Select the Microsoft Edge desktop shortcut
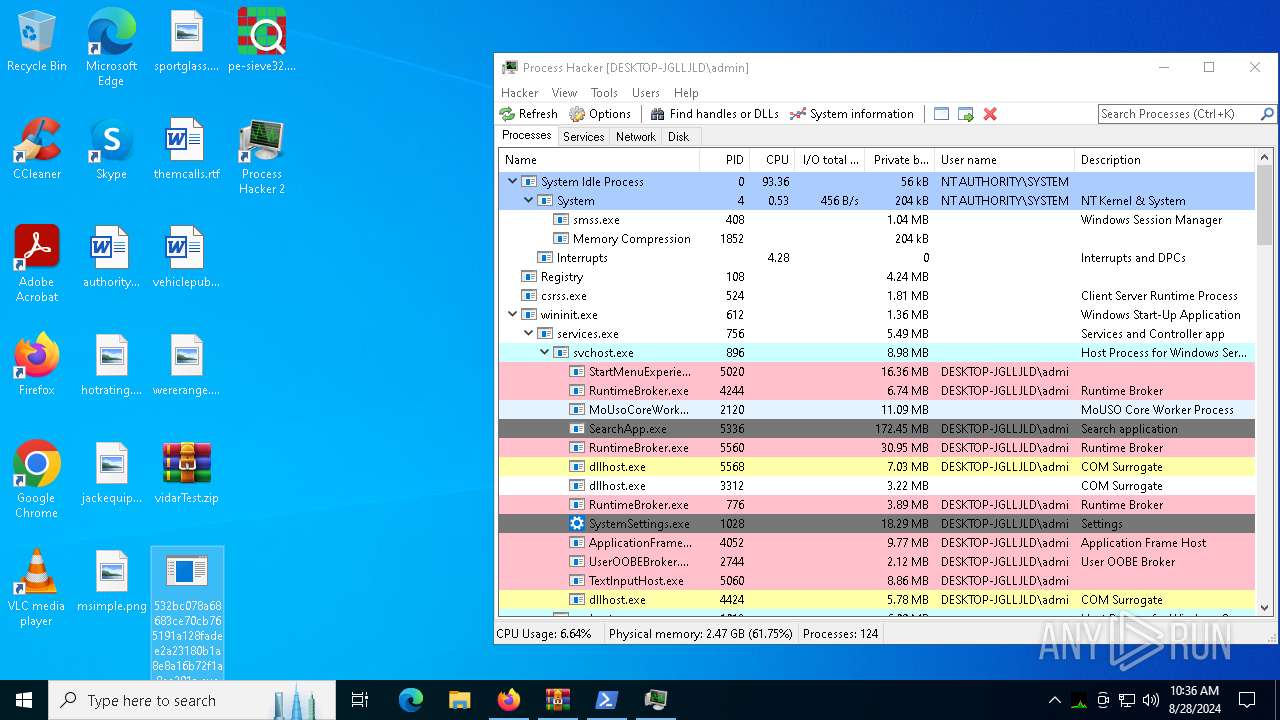The height and width of the screenshot is (720, 1280). (111, 48)
